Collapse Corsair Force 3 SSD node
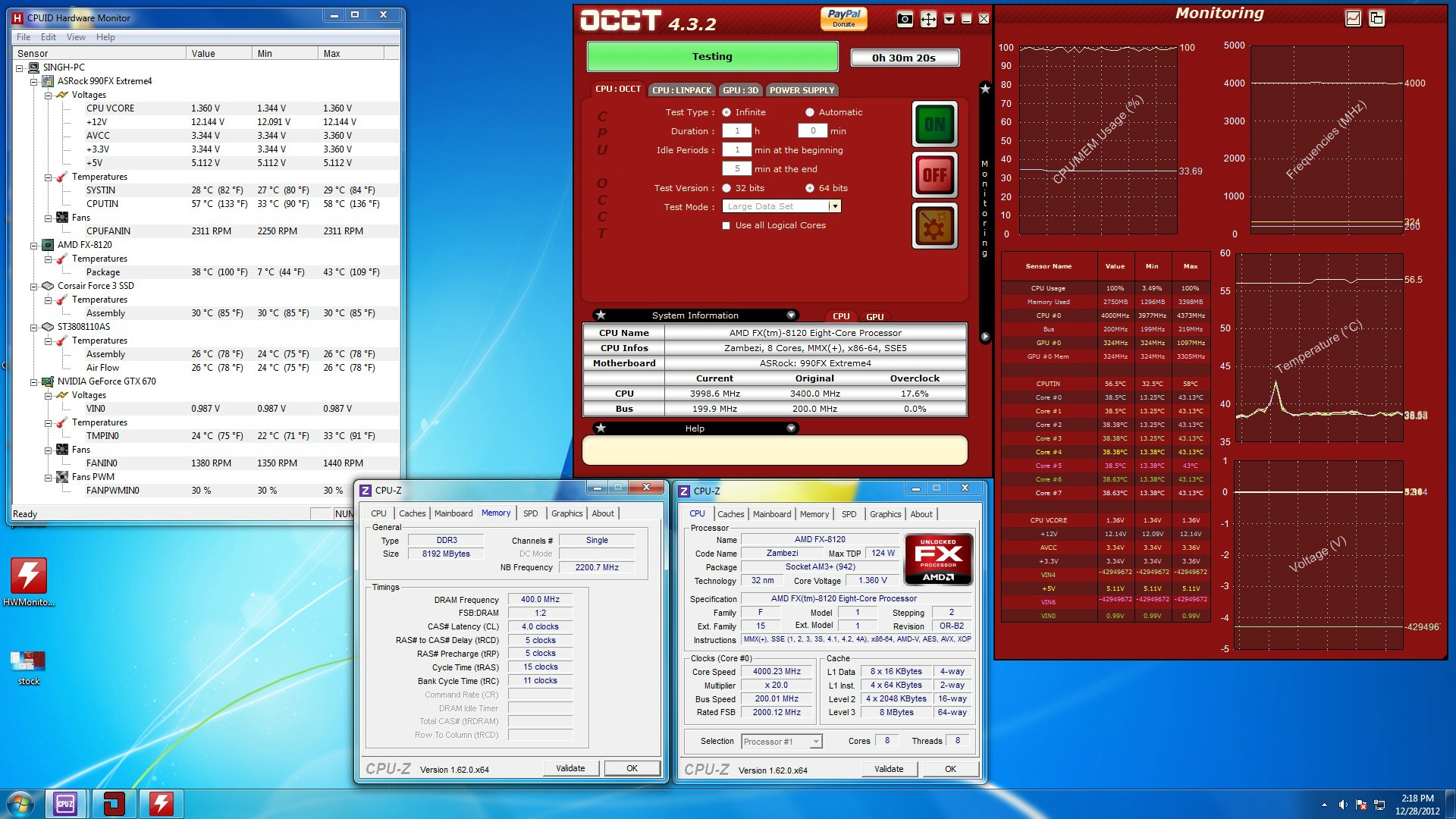This screenshot has height=819, width=1456. tap(34, 286)
